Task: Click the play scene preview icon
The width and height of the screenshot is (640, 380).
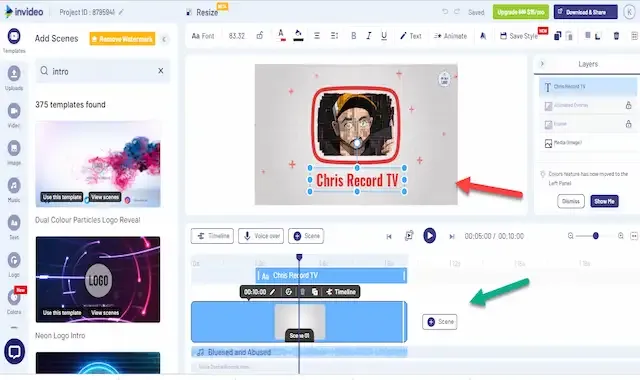Action: 409,236
